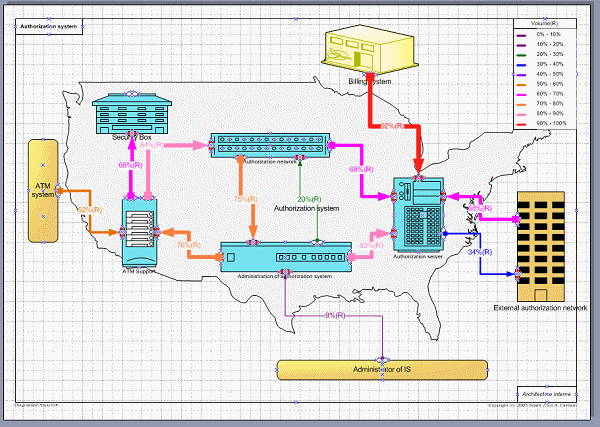Click the 75%(R) orange connection label
The height and width of the screenshot is (427, 600).
[246, 199]
